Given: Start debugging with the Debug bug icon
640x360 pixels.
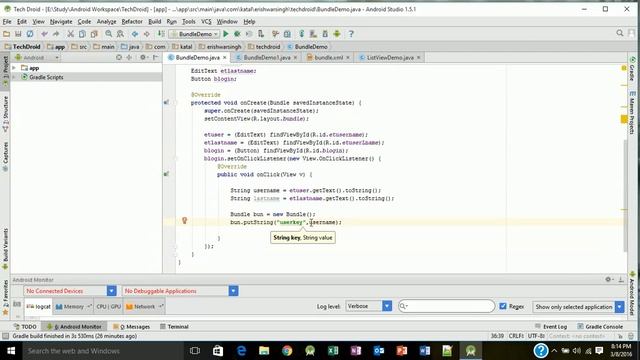Looking at the screenshot, I should pos(237,34).
